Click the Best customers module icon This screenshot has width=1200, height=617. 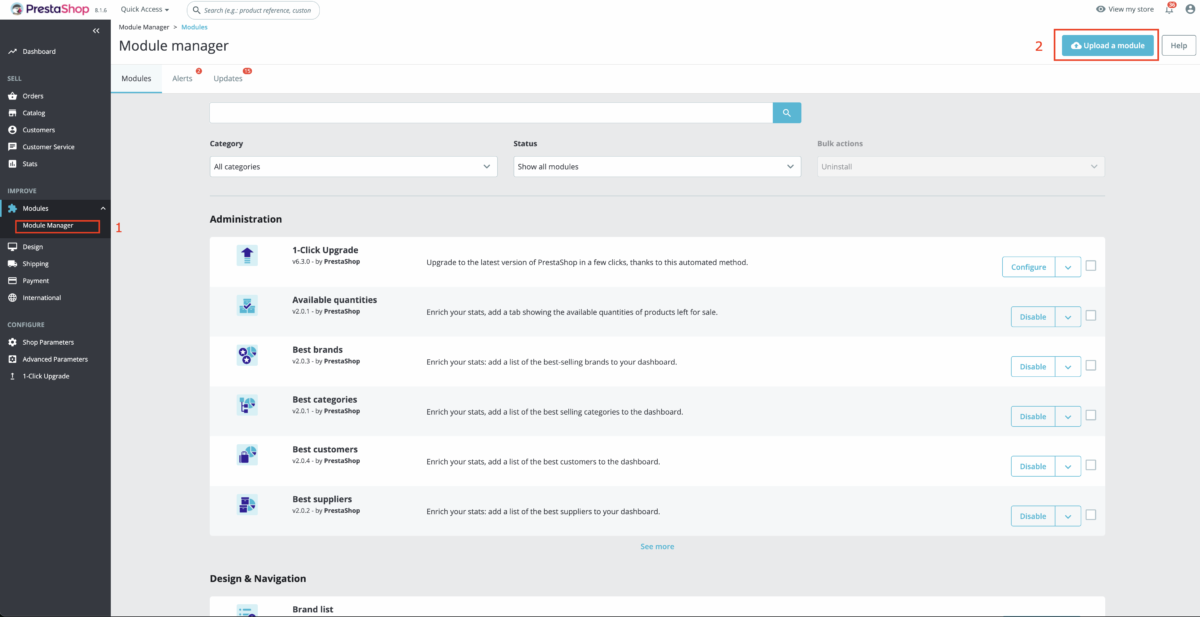(x=247, y=455)
